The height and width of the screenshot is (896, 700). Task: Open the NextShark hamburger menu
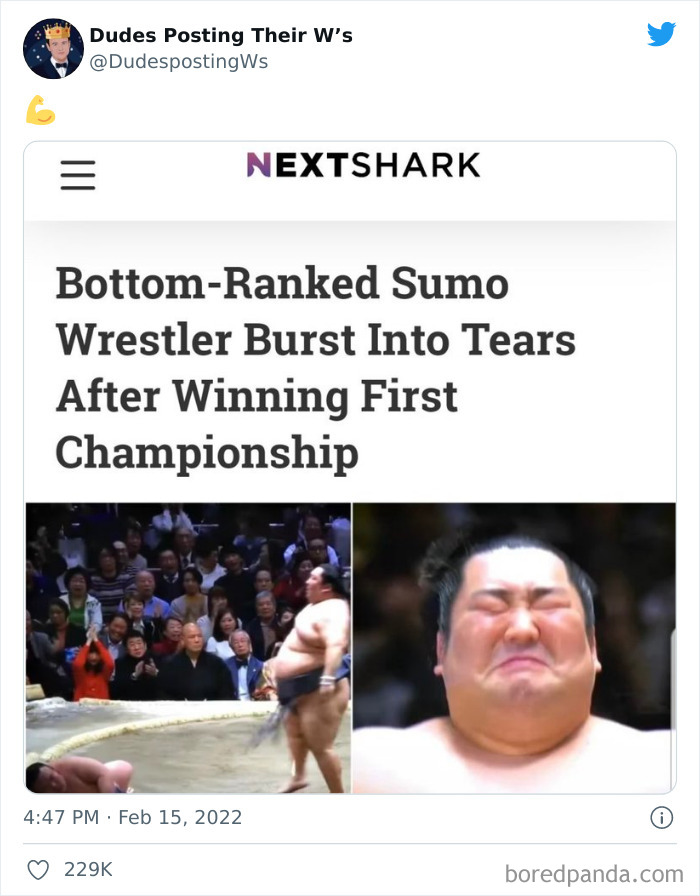click(78, 175)
